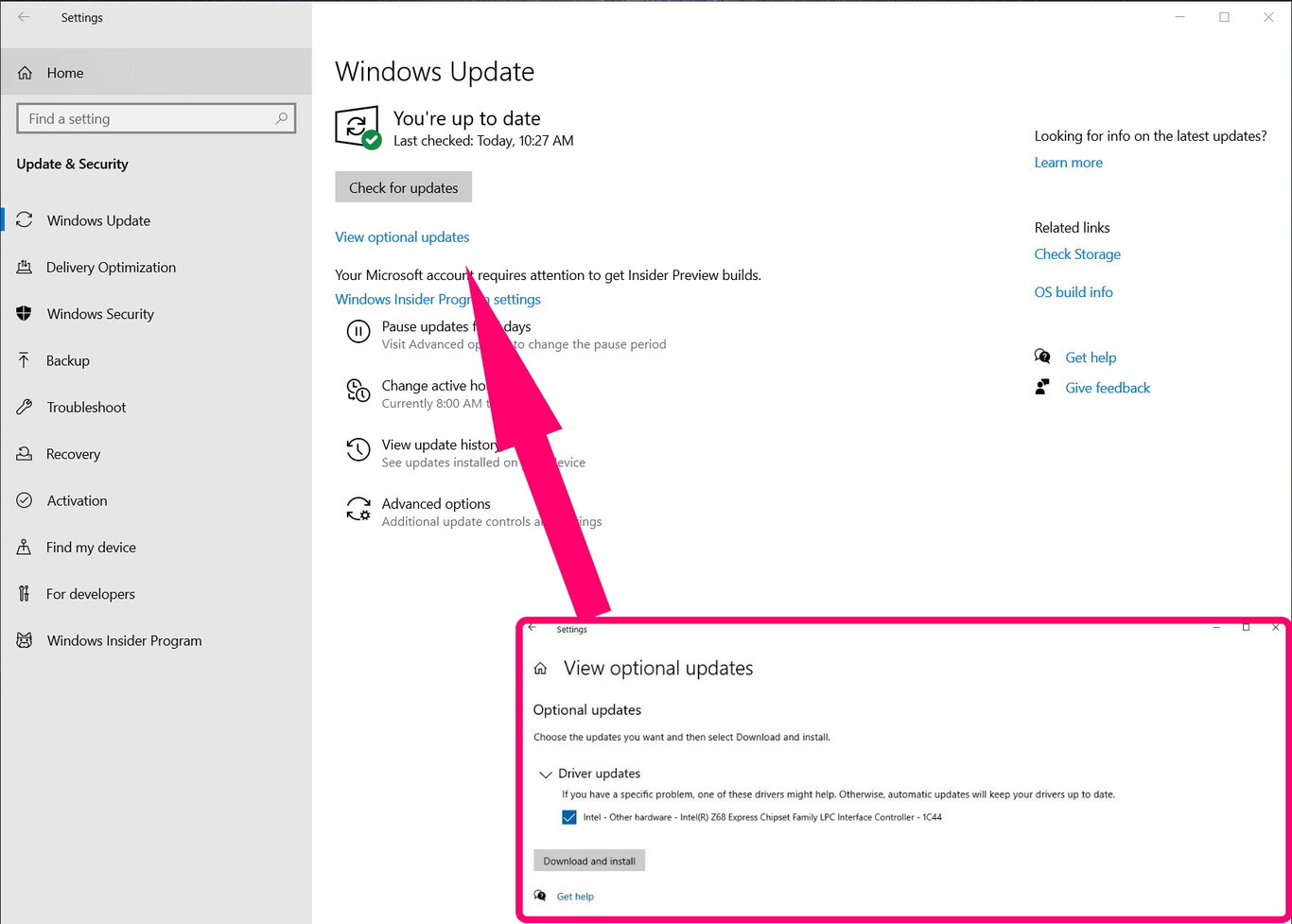
Task: Click the Pause updates icon
Action: tap(358, 332)
